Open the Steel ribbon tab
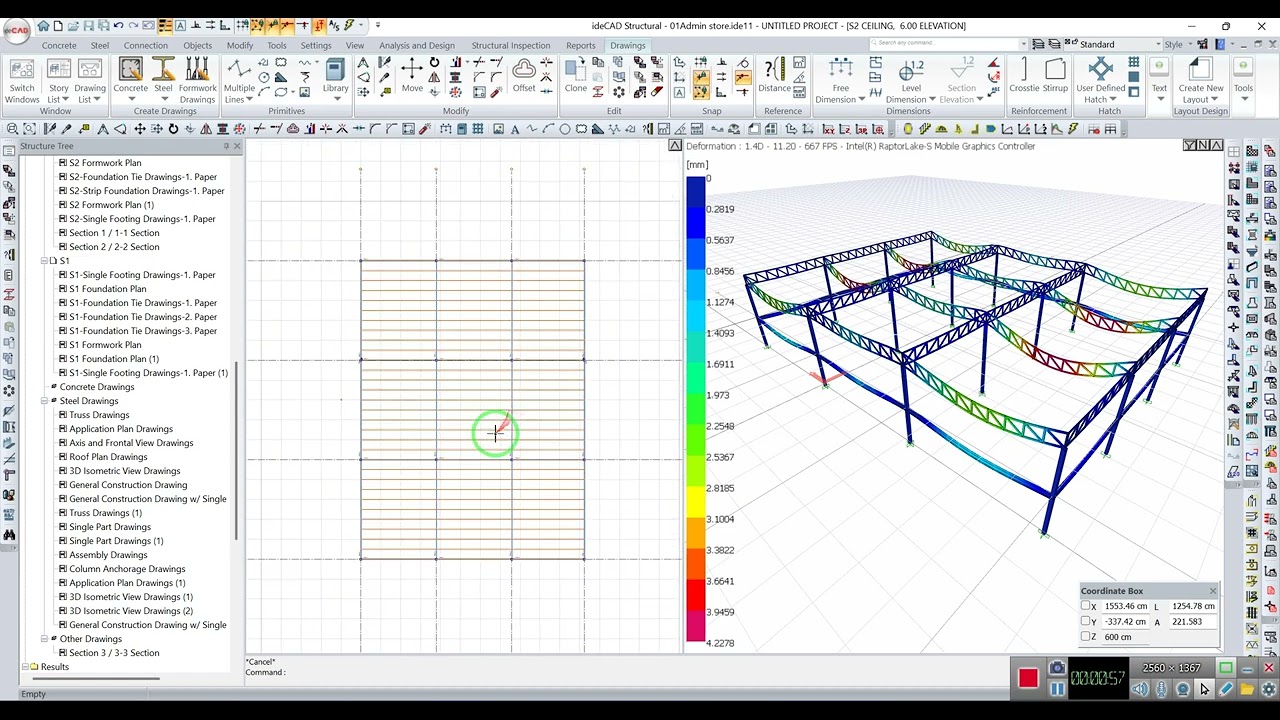 (100, 45)
